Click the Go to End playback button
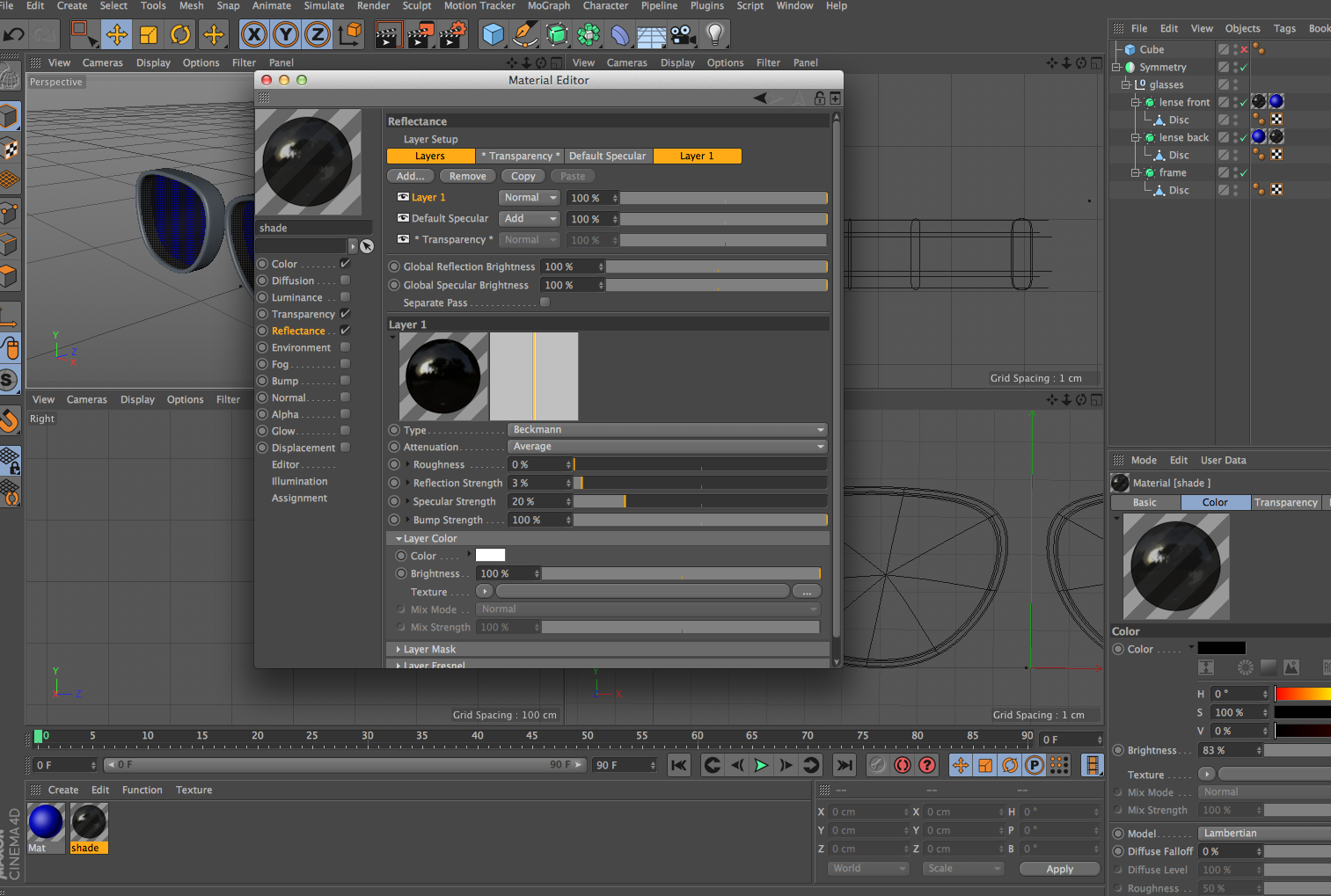The height and width of the screenshot is (896, 1331). 844,765
